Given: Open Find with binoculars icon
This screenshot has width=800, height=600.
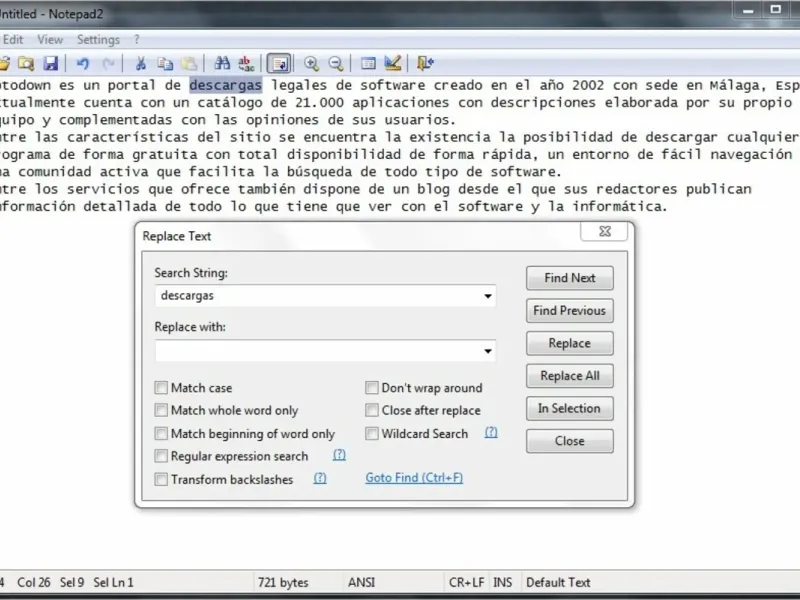Looking at the screenshot, I should pyautogui.click(x=222, y=63).
